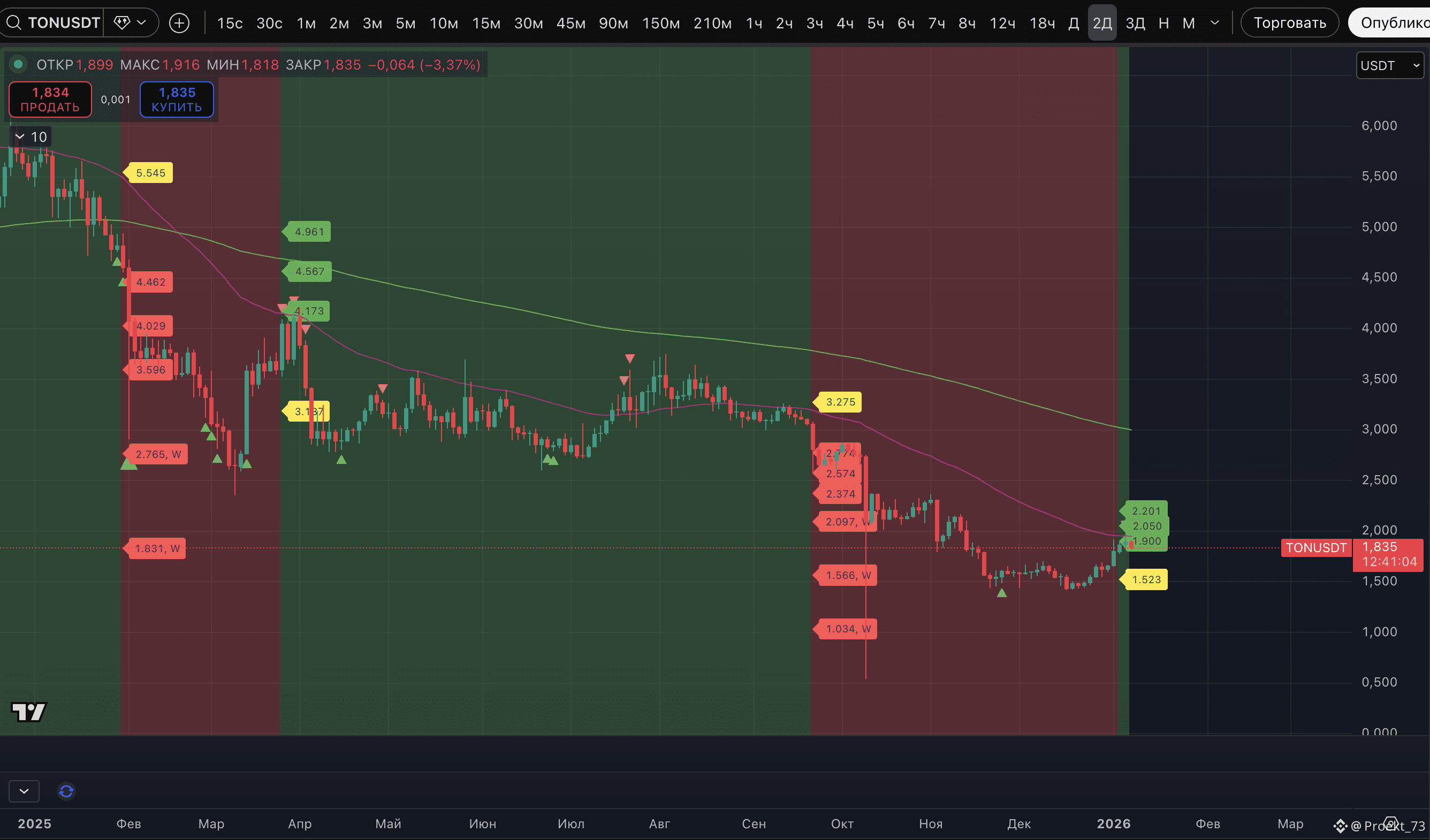1430x840 pixels.
Task: Expand the bottom panel chevron button
Action: click(x=24, y=791)
